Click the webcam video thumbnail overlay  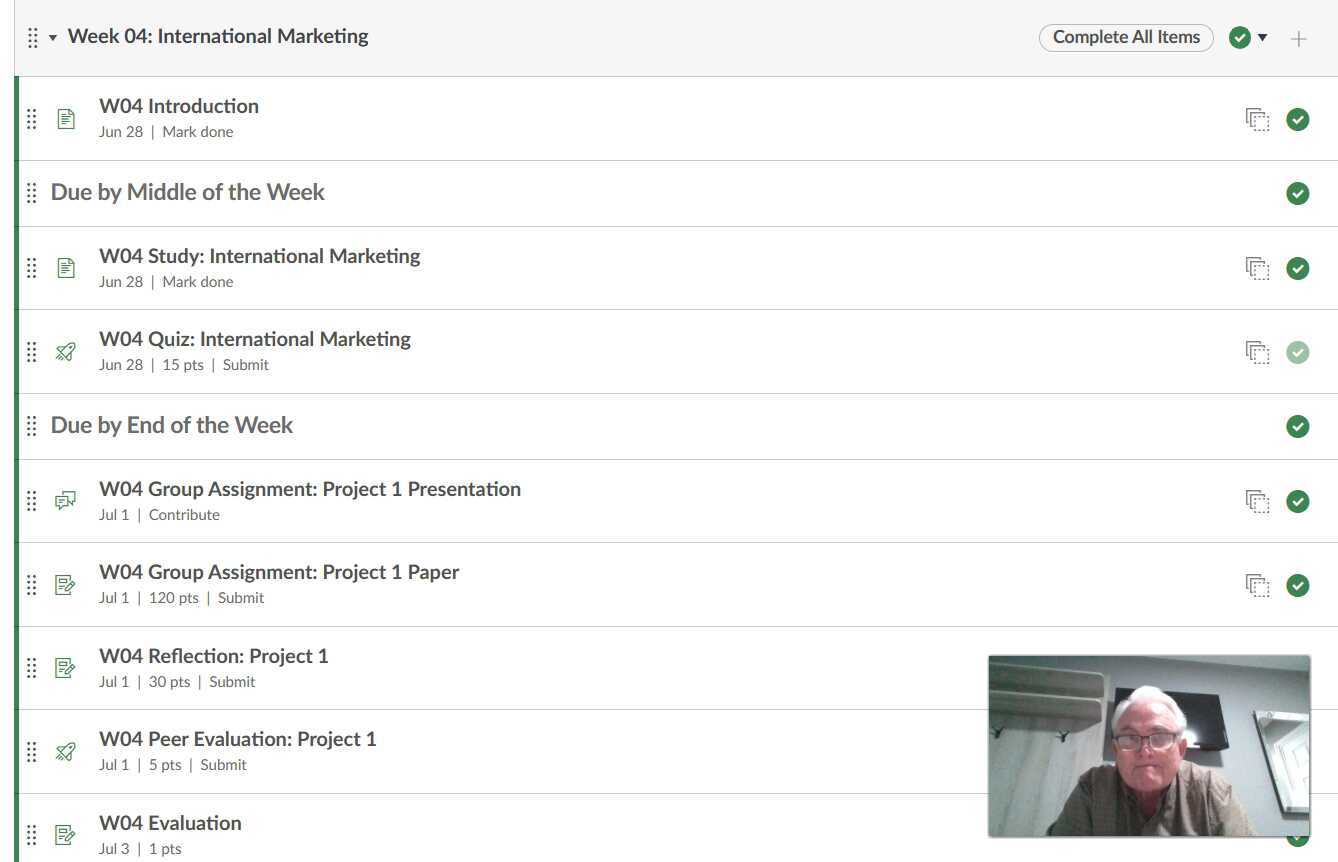tap(1148, 745)
